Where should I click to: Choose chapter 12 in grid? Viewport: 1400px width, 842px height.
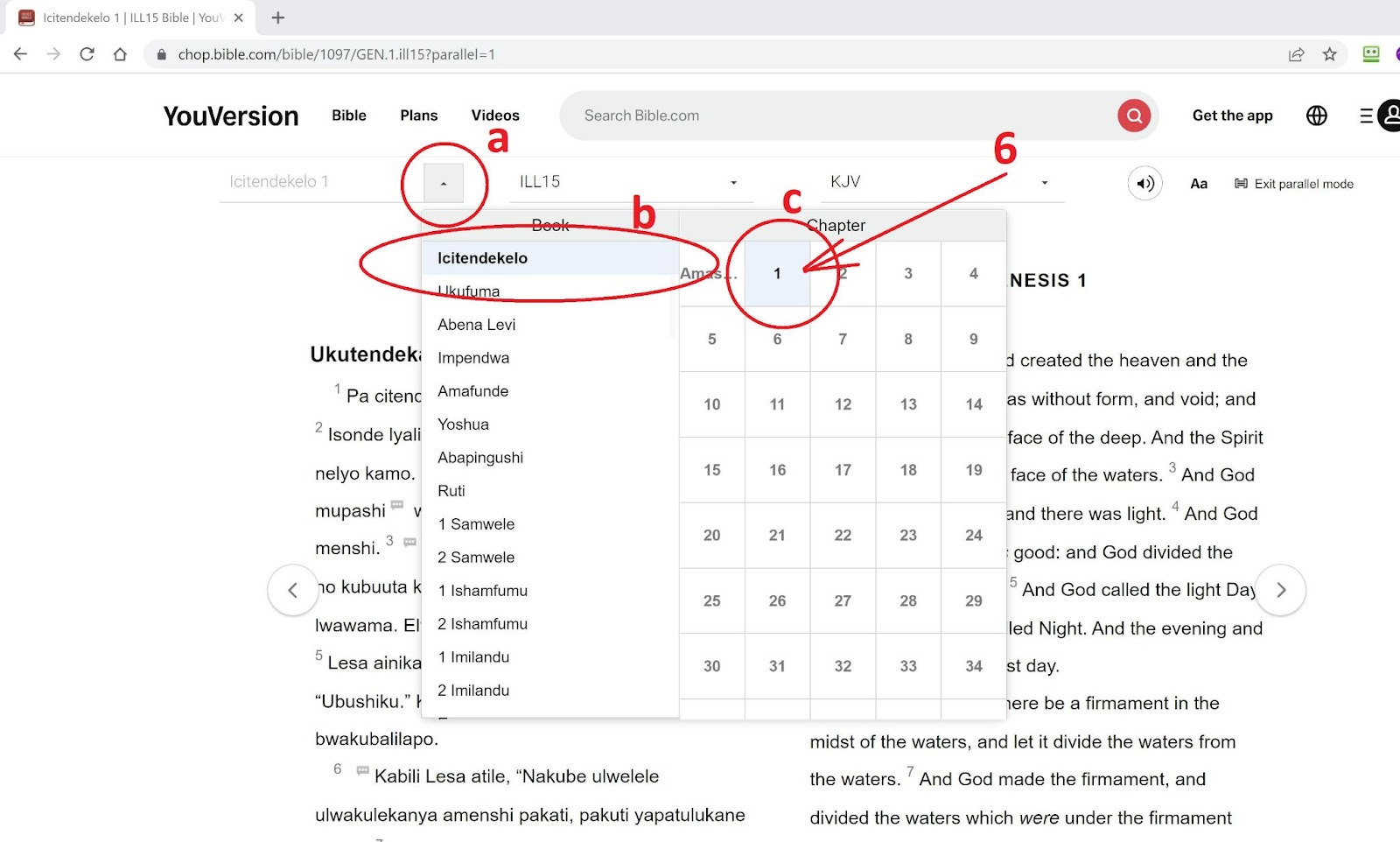tap(843, 404)
